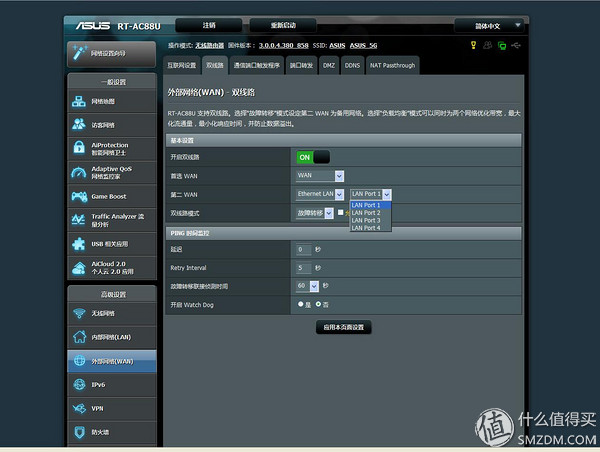The width and height of the screenshot is (600, 452).
Task: Open AiProtection padlock icon
Action: [x=79, y=148]
